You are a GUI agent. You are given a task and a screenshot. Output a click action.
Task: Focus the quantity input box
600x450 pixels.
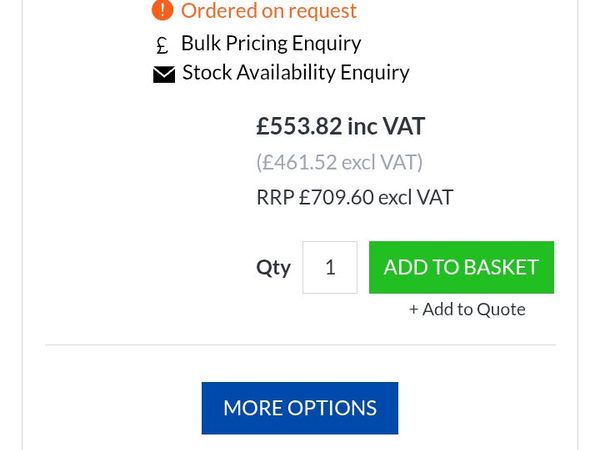(330, 267)
